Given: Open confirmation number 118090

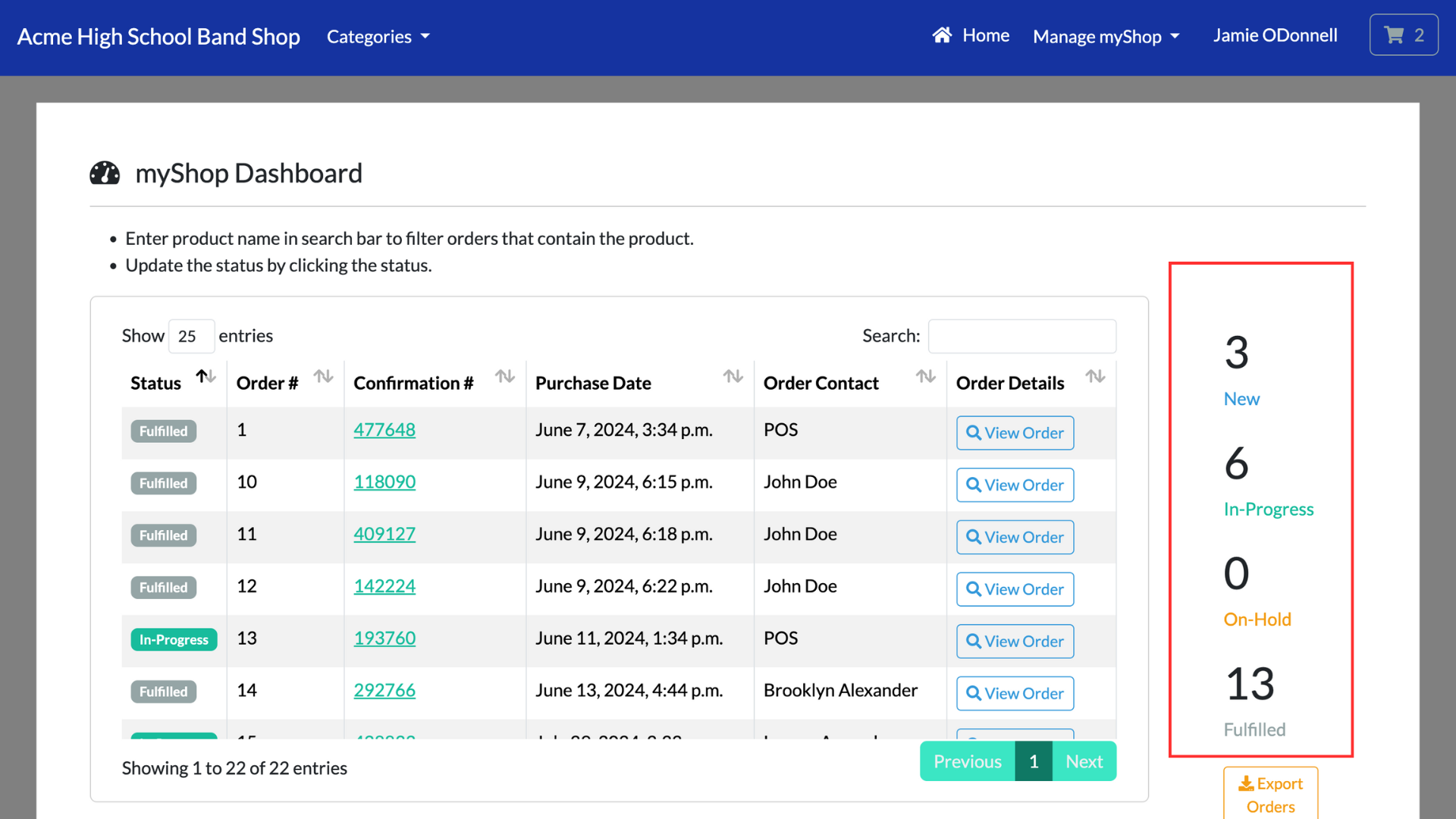Looking at the screenshot, I should pos(384,482).
